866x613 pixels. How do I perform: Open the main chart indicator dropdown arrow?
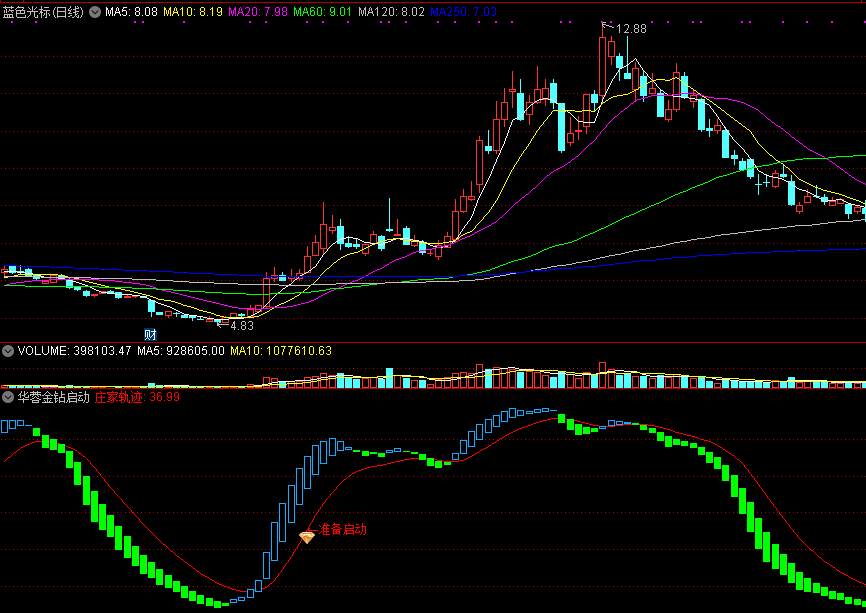click(95, 12)
